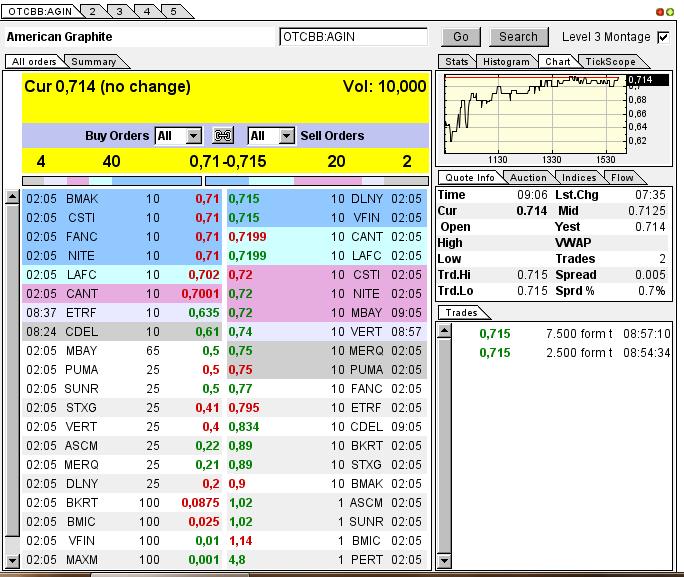
Task: Switch to the Summary tab
Action: coord(93,62)
